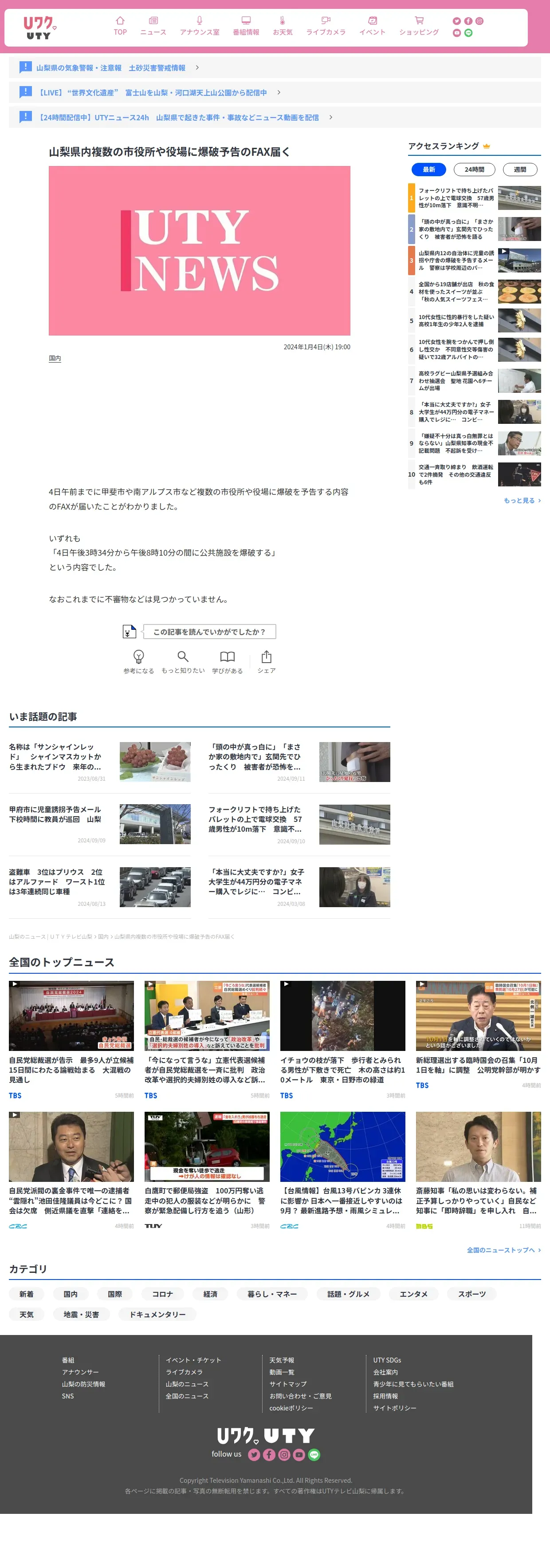The height and width of the screenshot is (1568, 550).
Task: Play the イチョウの枝が落下 video thumbnail
Action: (x=342, y=1016)
